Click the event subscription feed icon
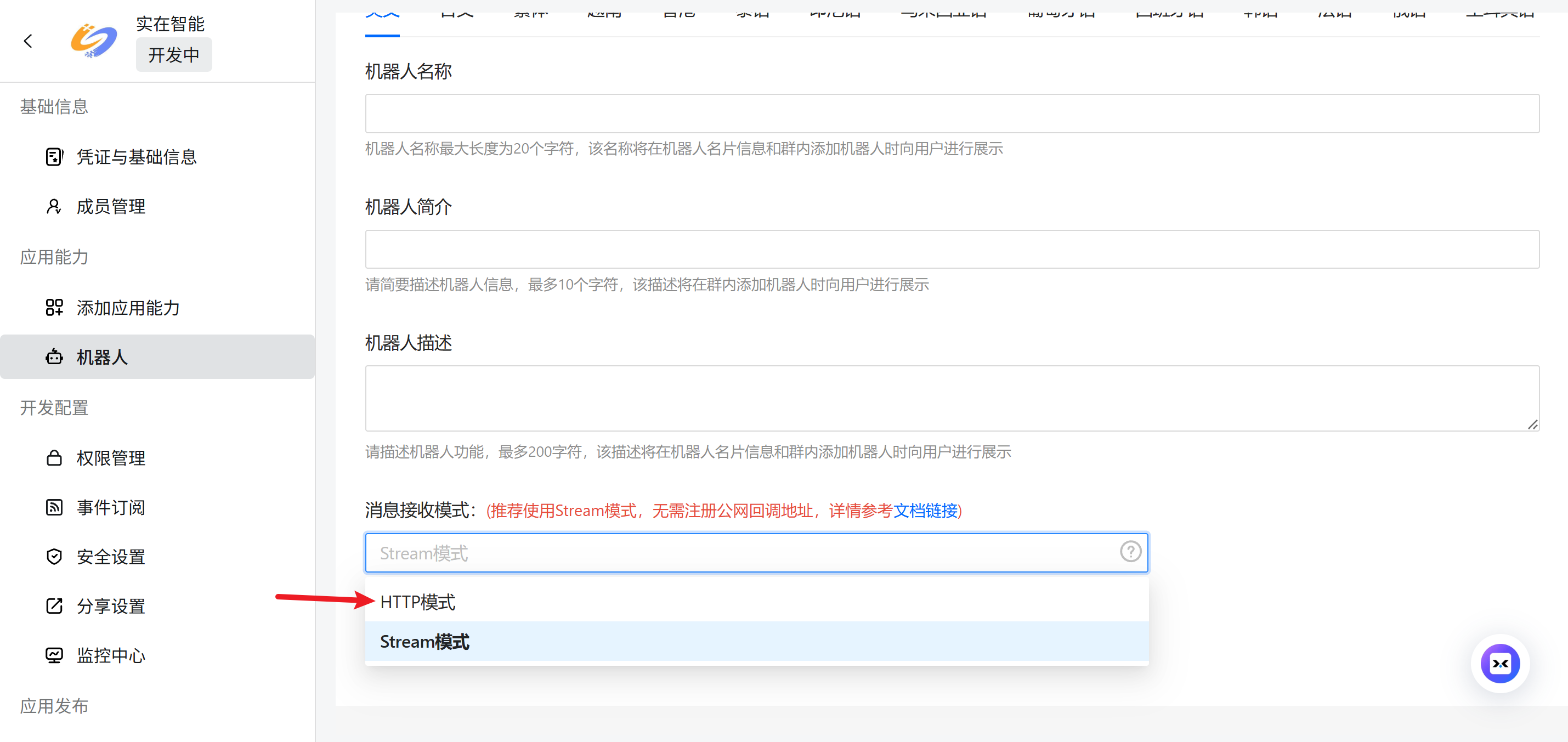The width and height of the screenshot is (1568, 742). [x=54, y=507]
